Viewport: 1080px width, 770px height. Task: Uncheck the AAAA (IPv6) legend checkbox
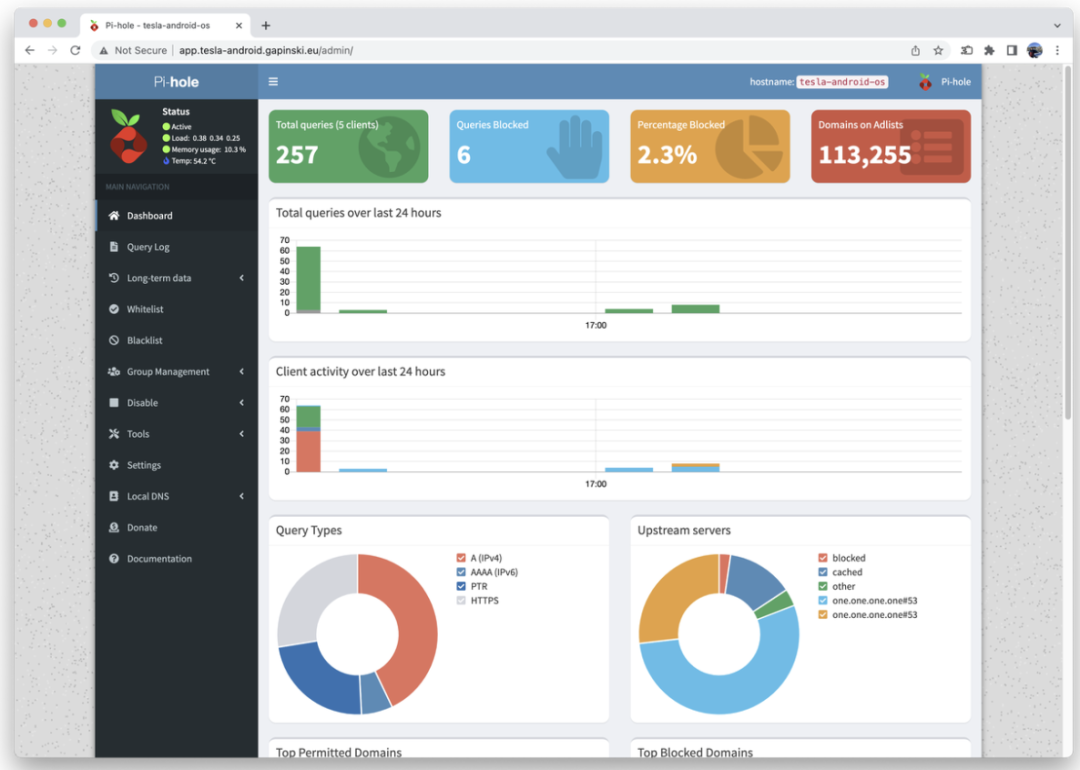point(461,572)
